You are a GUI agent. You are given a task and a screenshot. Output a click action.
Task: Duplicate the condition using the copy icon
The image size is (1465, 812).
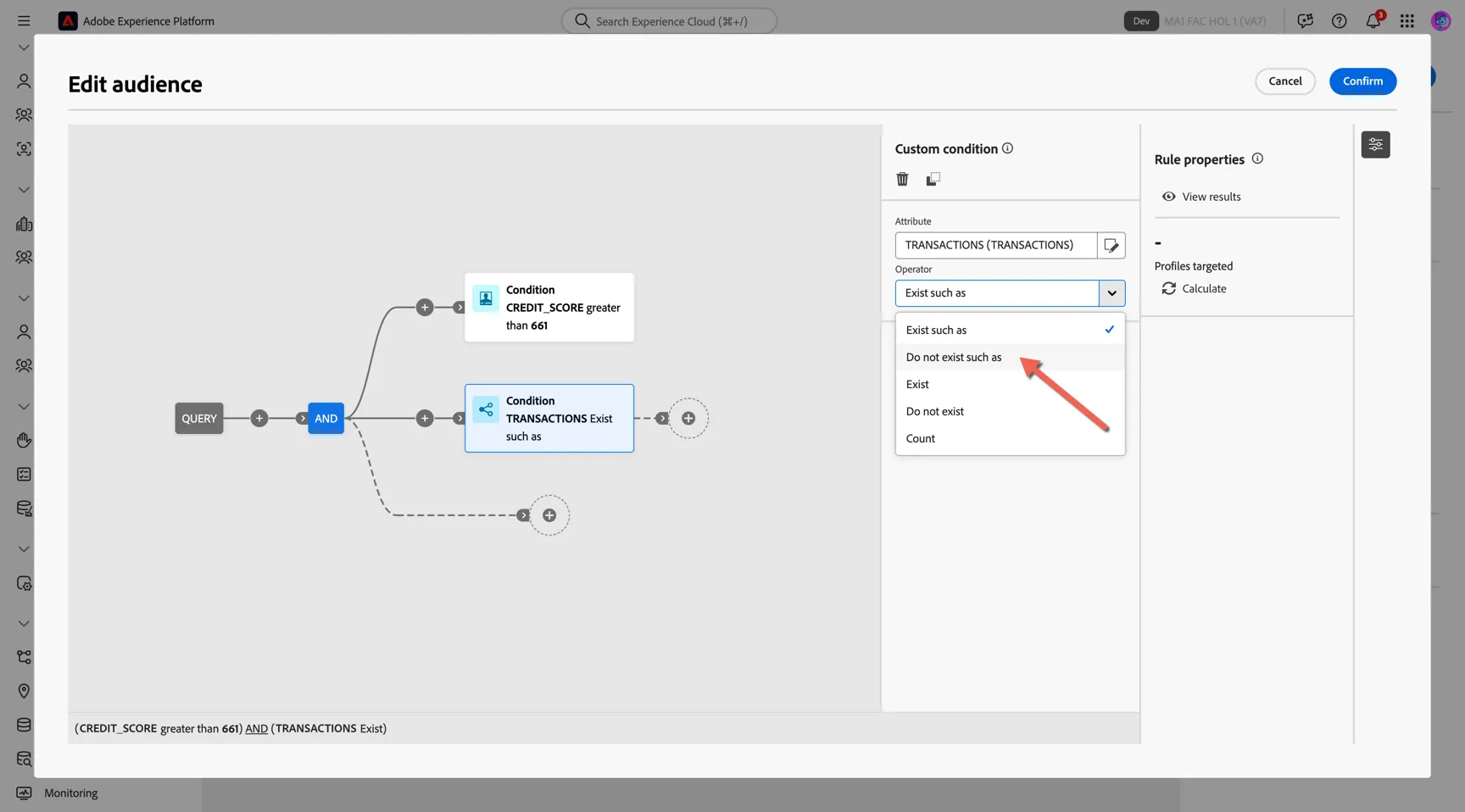pyautogui.click(x=933, y=179)
